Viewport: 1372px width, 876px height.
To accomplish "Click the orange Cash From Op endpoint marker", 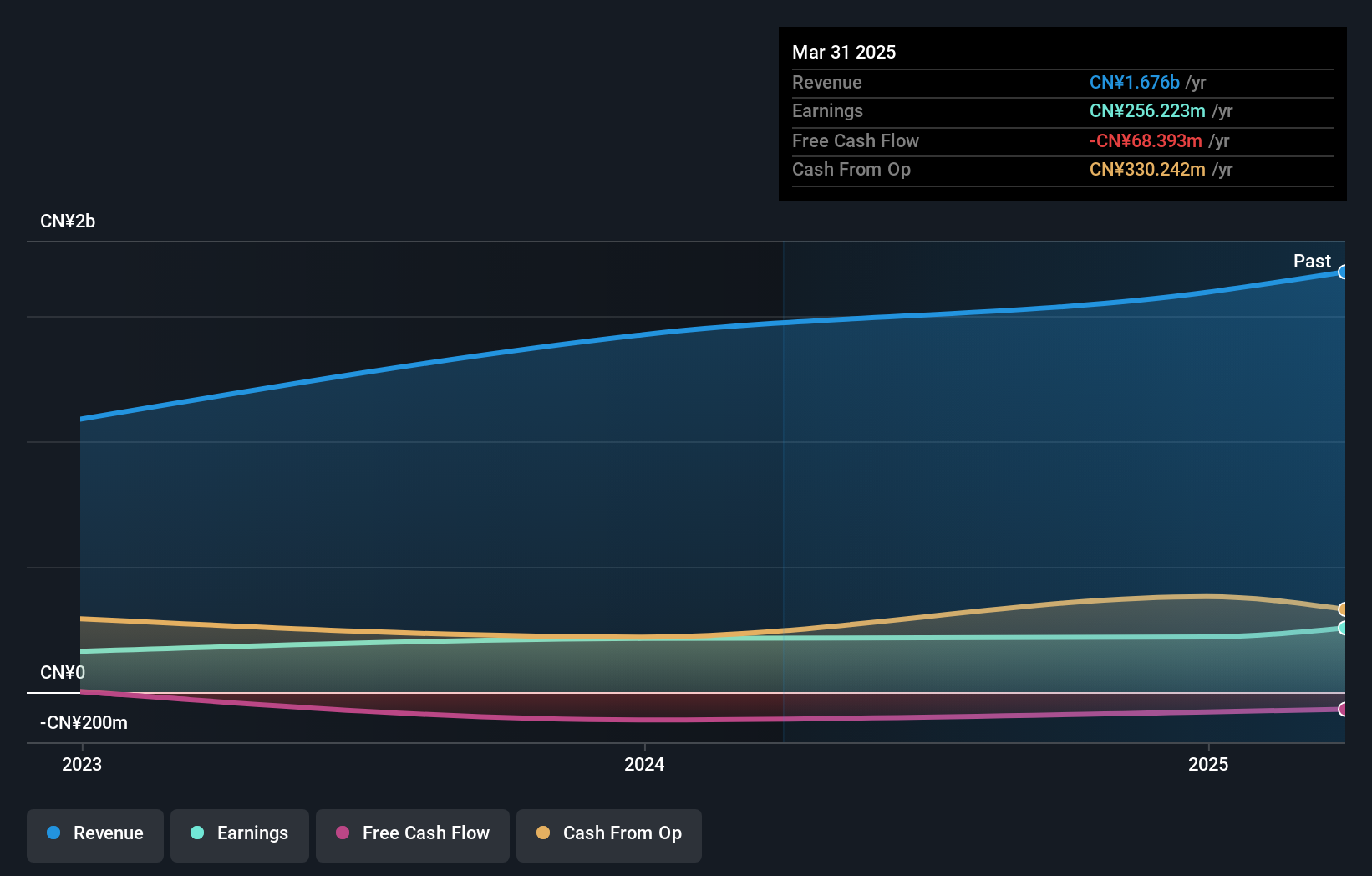I will (1344, 609).
